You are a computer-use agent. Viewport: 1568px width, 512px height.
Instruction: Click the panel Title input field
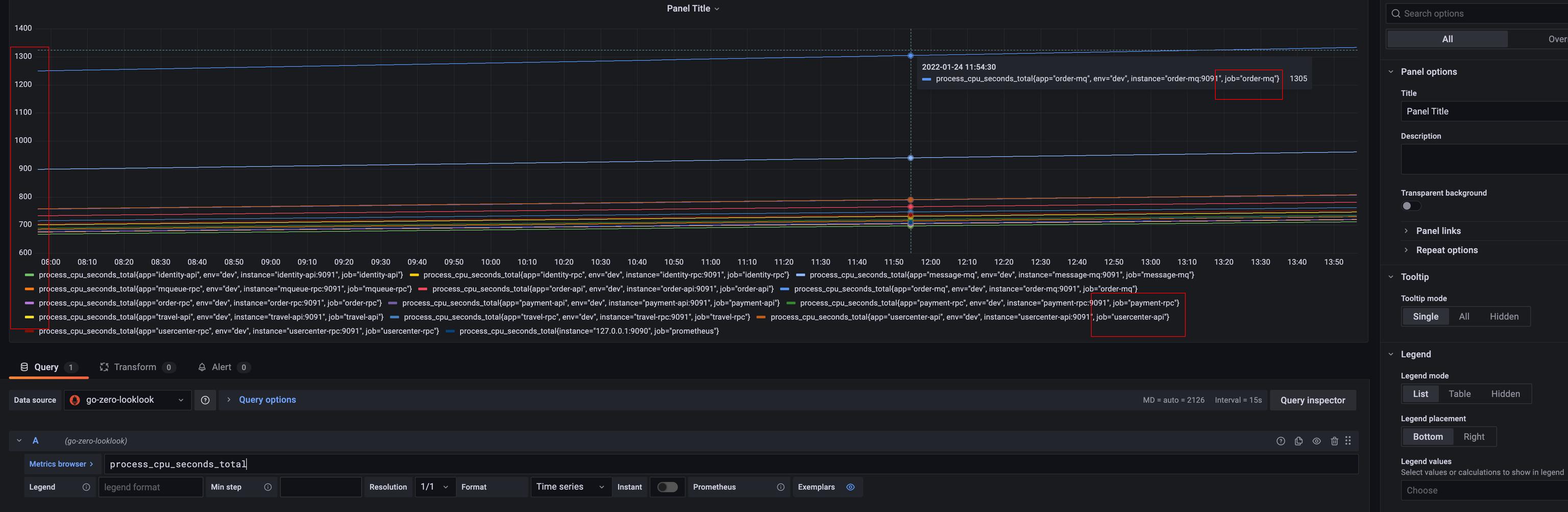click(x=1484, y=111)
